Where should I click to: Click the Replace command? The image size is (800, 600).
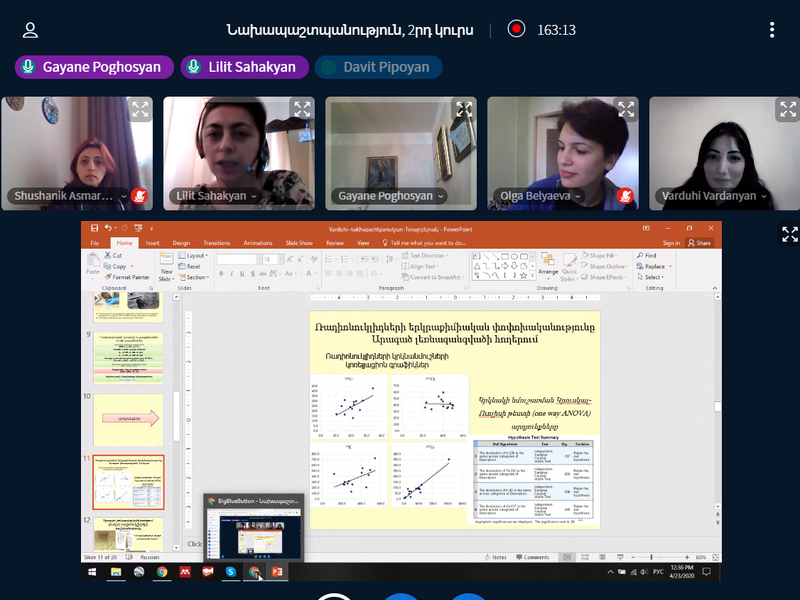(654, 266)
